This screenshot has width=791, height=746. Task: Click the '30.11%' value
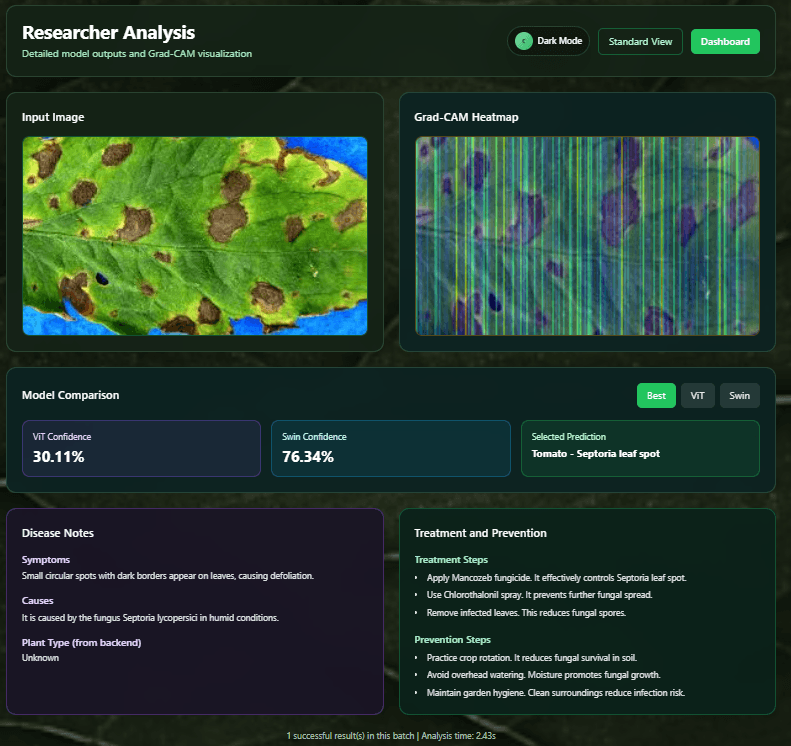tap(59, 456)
